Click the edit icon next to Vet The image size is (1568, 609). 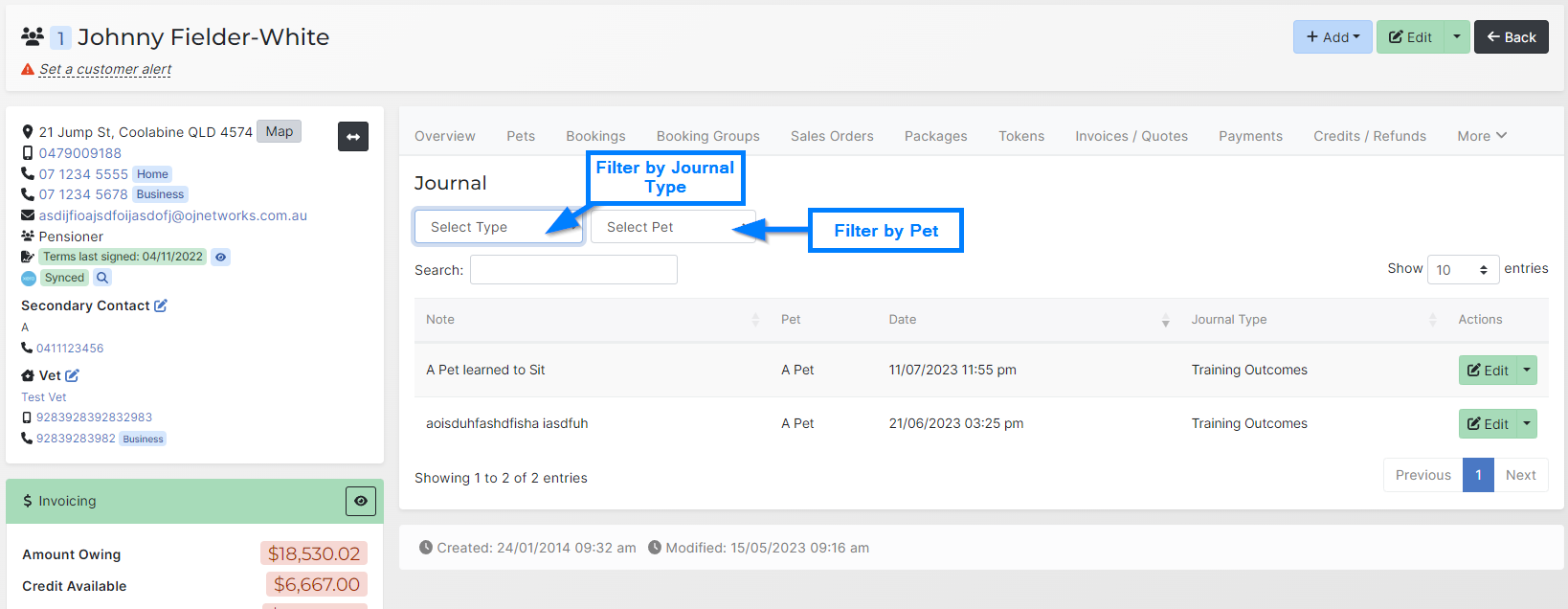pos(72,375)
